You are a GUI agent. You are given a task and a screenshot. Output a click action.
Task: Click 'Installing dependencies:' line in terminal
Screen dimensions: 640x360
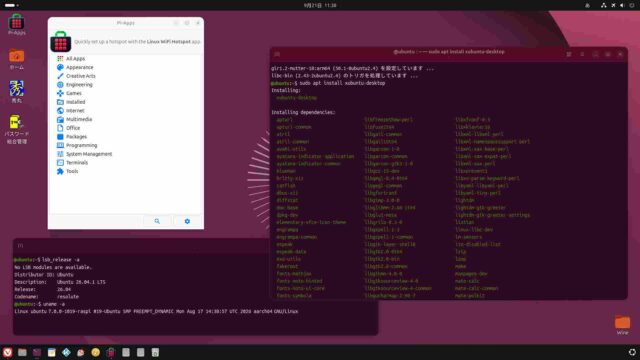point(303,112)
